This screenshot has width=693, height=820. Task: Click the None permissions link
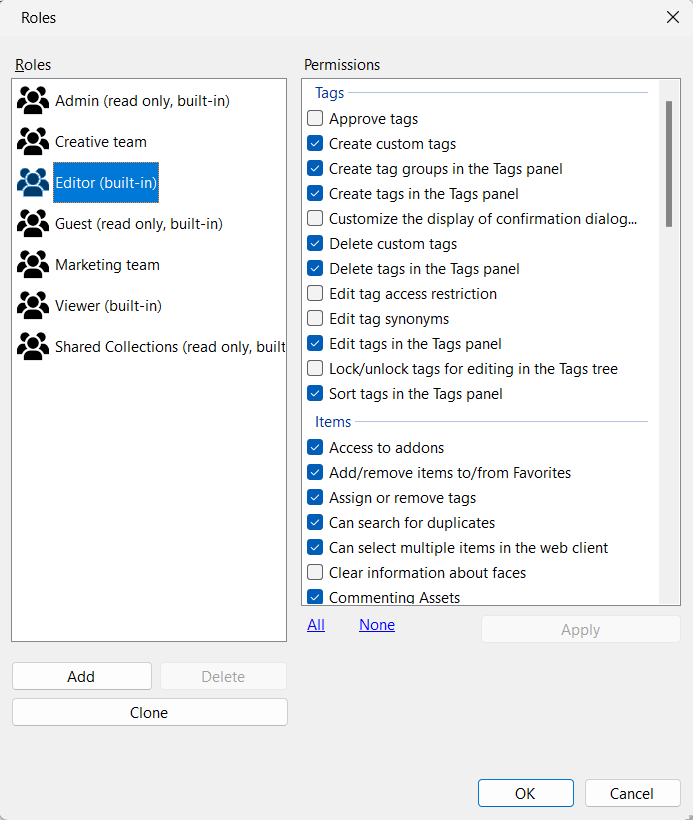pos(377,625)
